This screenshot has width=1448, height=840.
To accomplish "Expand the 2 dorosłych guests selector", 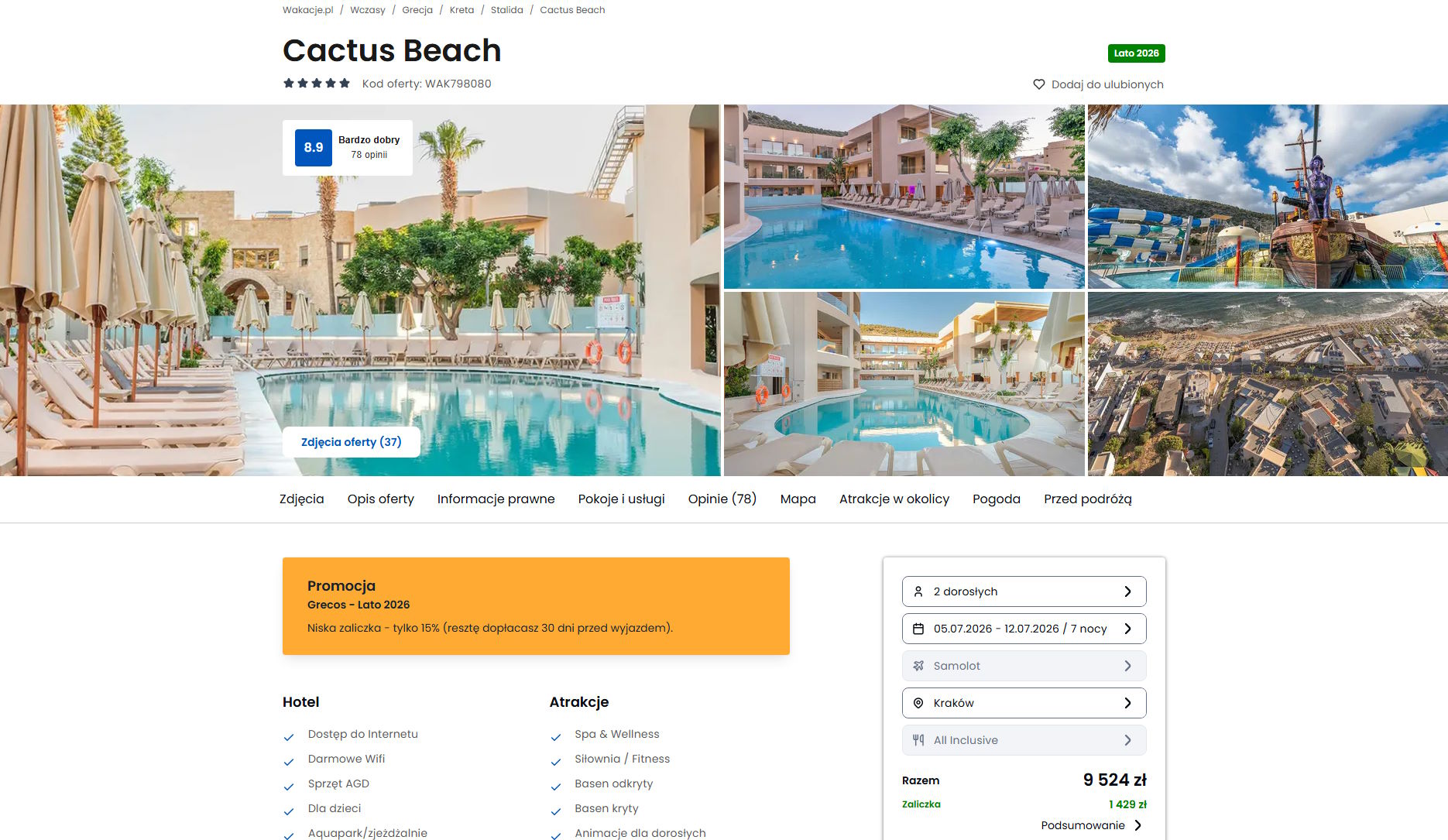I will pyautogui.click(x=1024, y=591).
